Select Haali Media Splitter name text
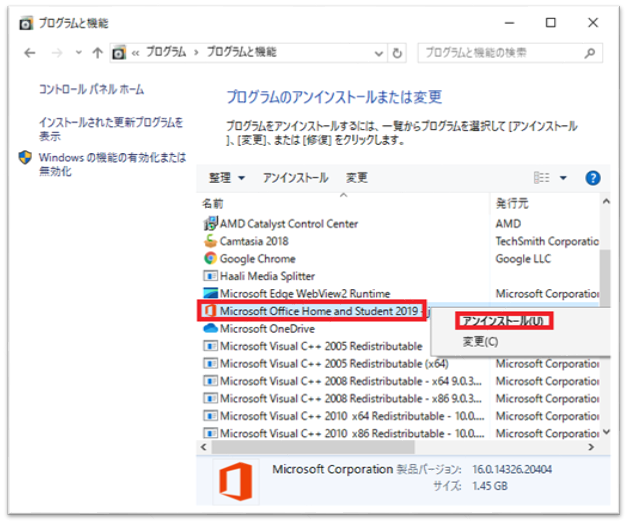Viewport: 628px width, 524px height. [x=267, y=276]
